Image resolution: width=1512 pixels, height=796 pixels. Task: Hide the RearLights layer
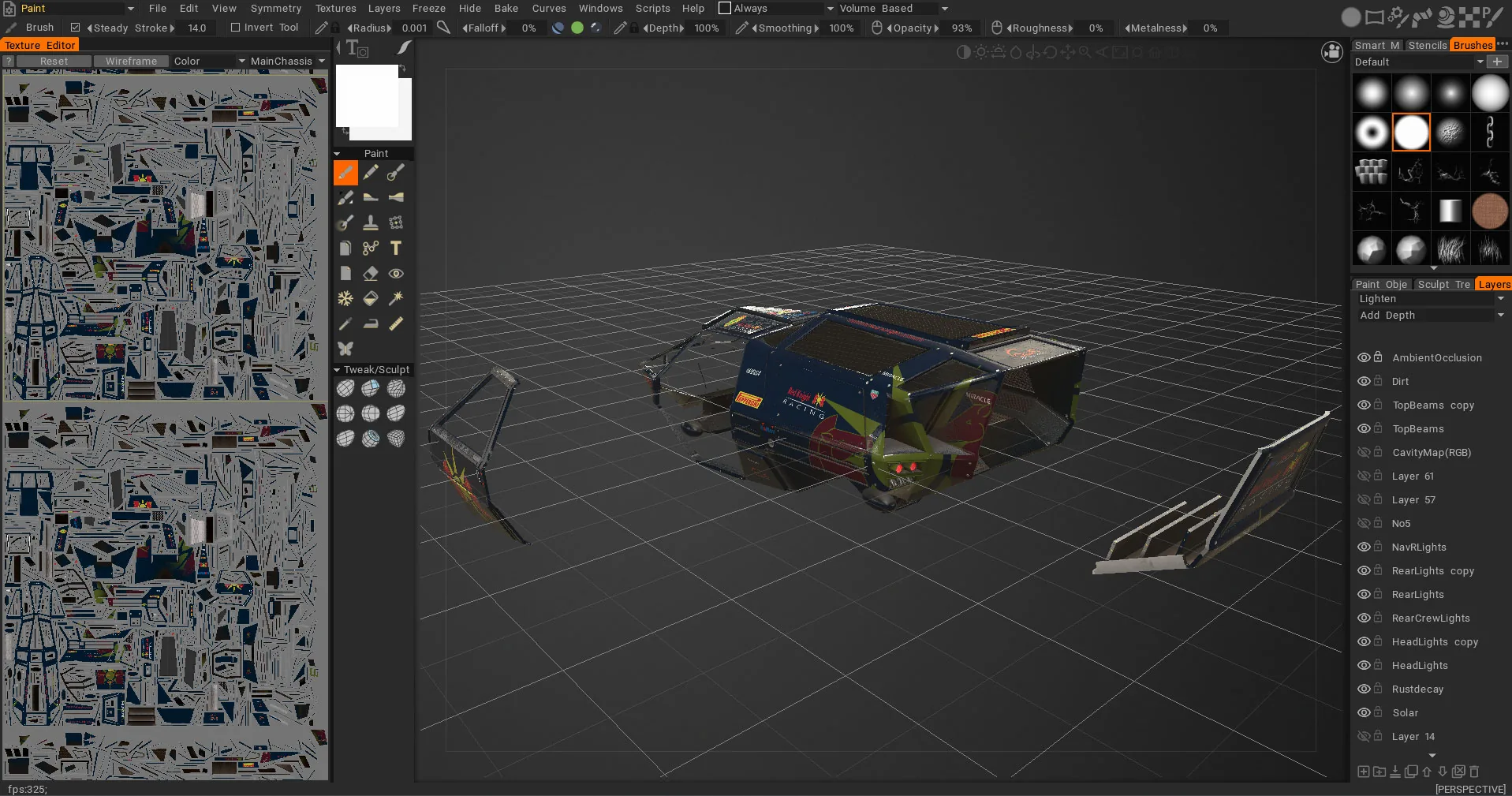(1363, 594)
